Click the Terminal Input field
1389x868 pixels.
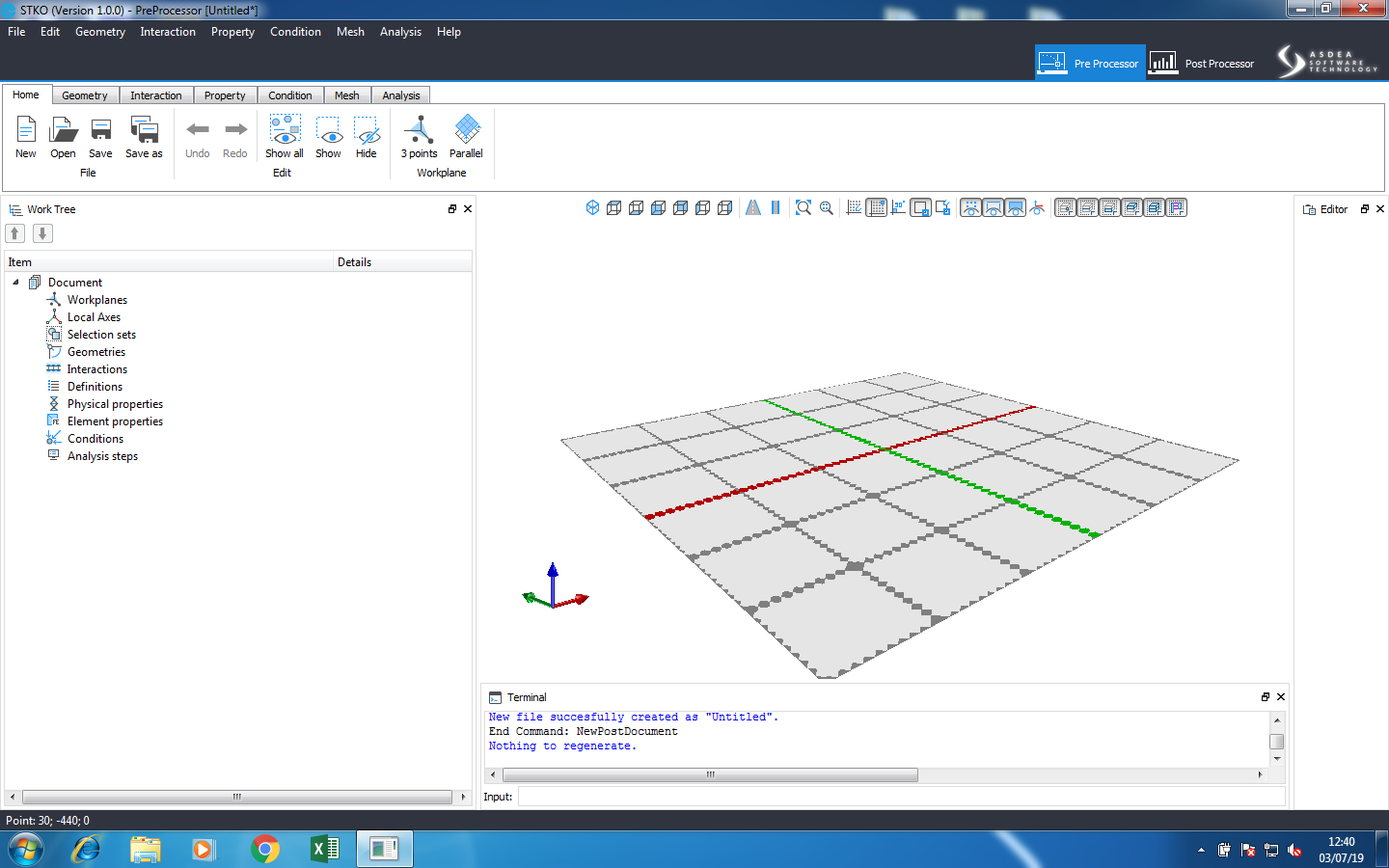tap(902, 797)
